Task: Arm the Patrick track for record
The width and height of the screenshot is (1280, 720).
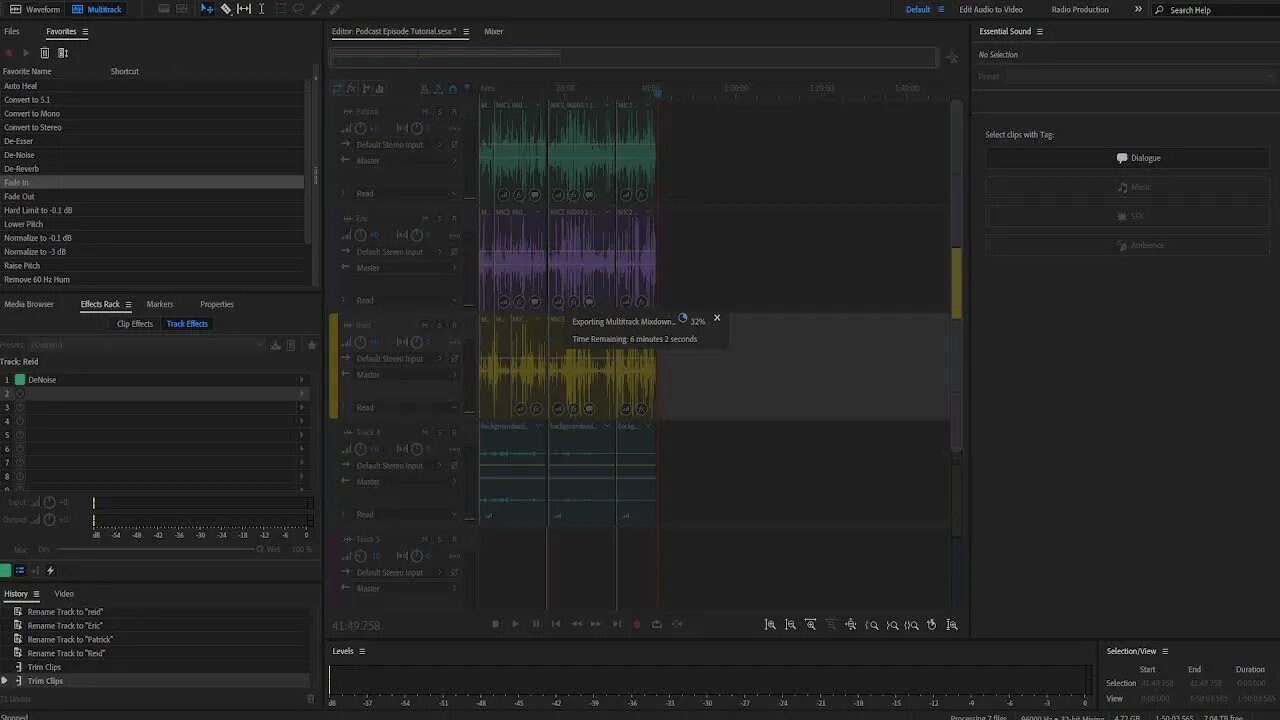Action: click(454, 111)
